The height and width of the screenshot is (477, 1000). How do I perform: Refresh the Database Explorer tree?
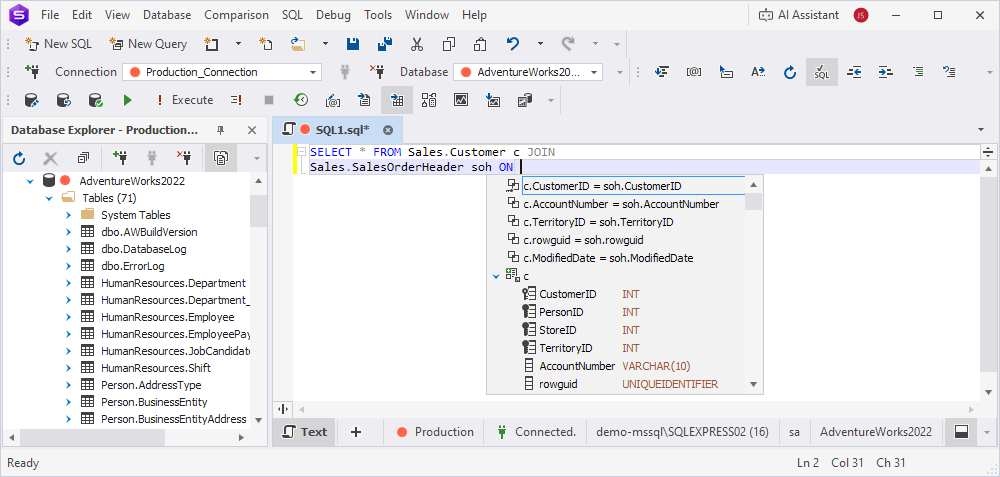(19, 158)
